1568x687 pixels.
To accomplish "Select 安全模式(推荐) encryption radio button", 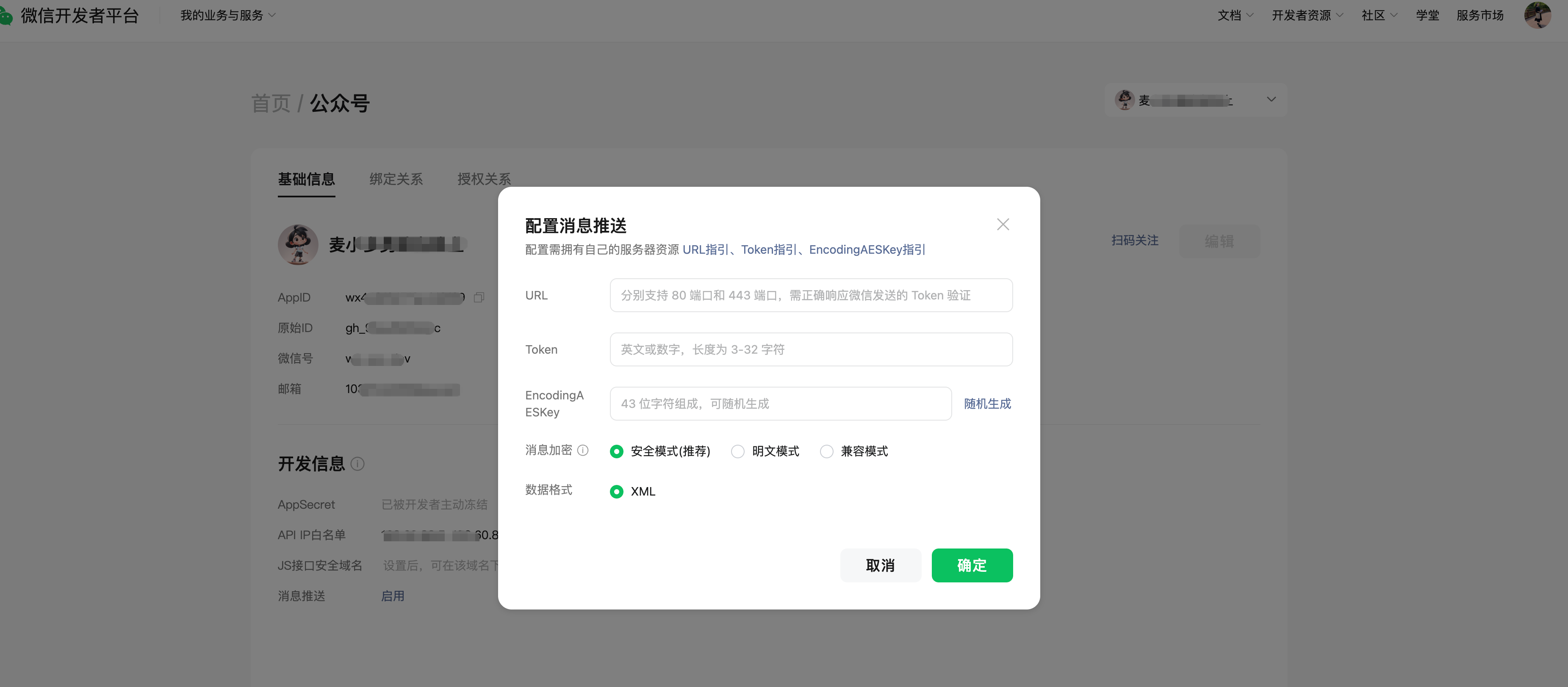I will click(x=617, y=452).
